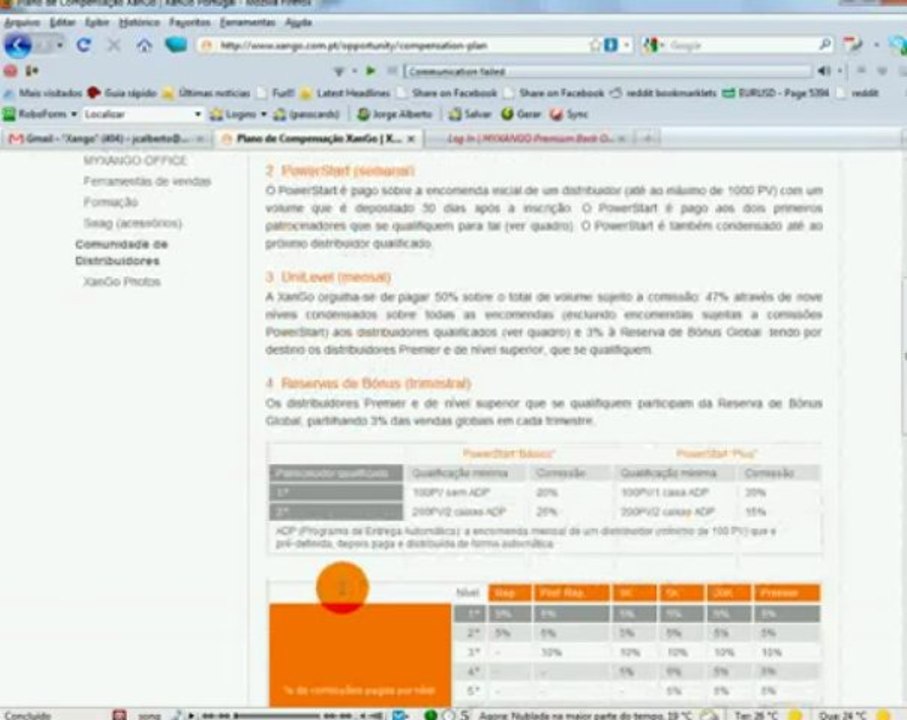The width and height of the screenshot is (907, 720).
Task: Open the Latest Headlines bookmark
Action: click(x=345, y=93)
